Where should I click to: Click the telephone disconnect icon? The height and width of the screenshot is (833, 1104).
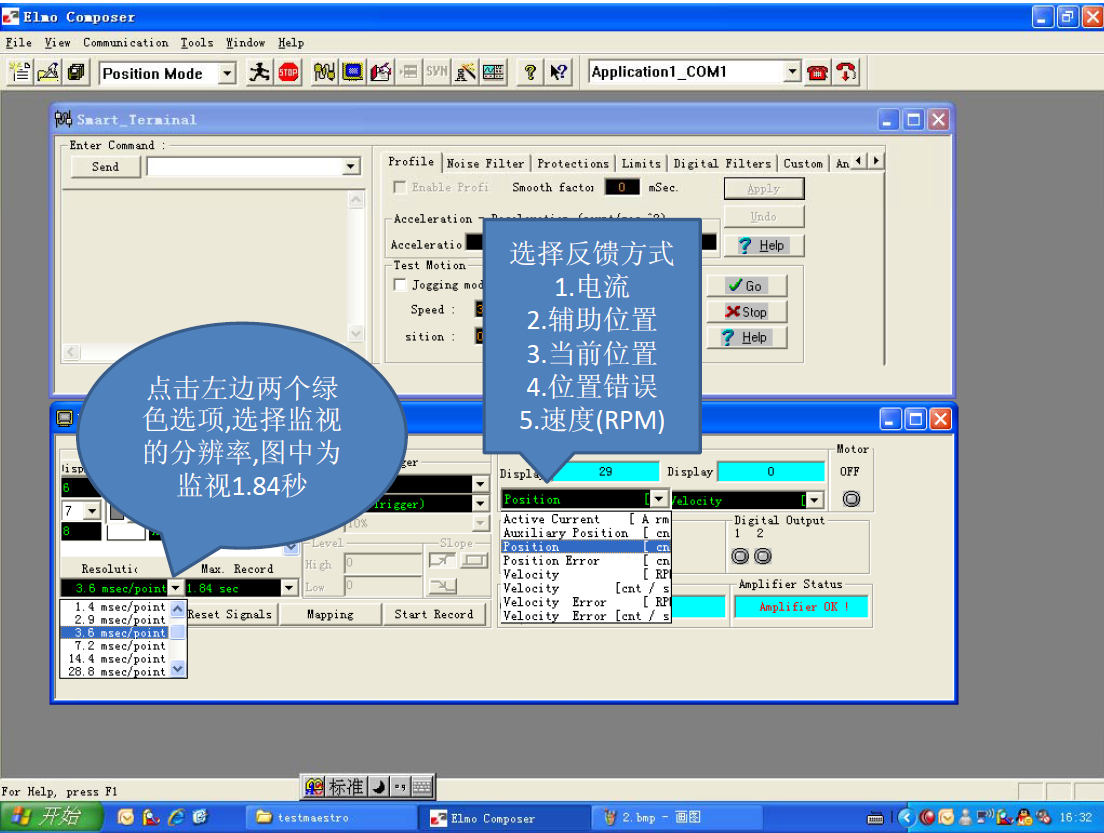click(847, 72)
